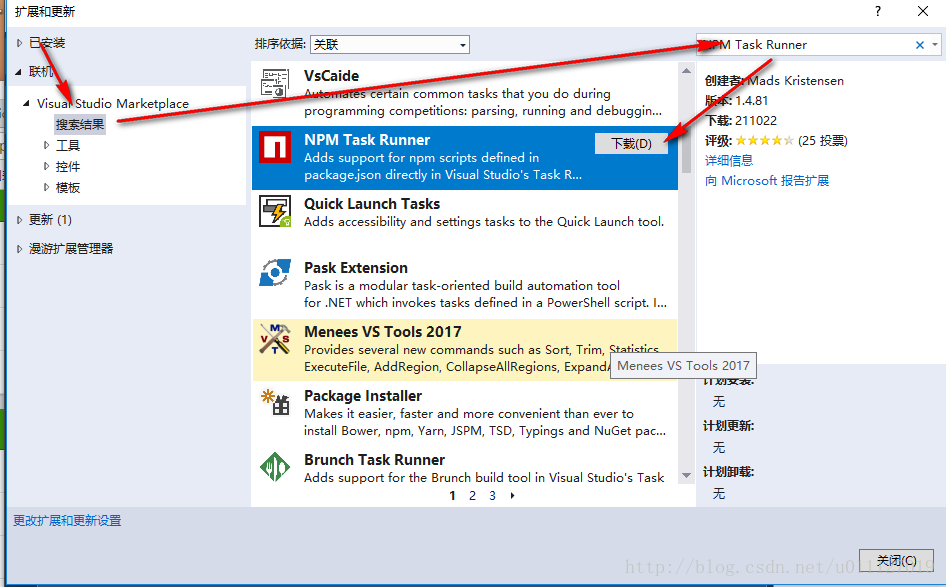Select the Package Installer title
Viewport: 946px width, 587px height.
363,396
